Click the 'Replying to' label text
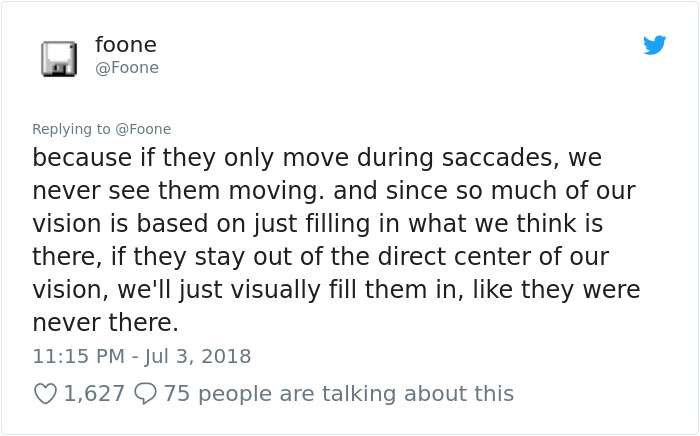Screen dimensions: 700x436 (x=71, y=129)
